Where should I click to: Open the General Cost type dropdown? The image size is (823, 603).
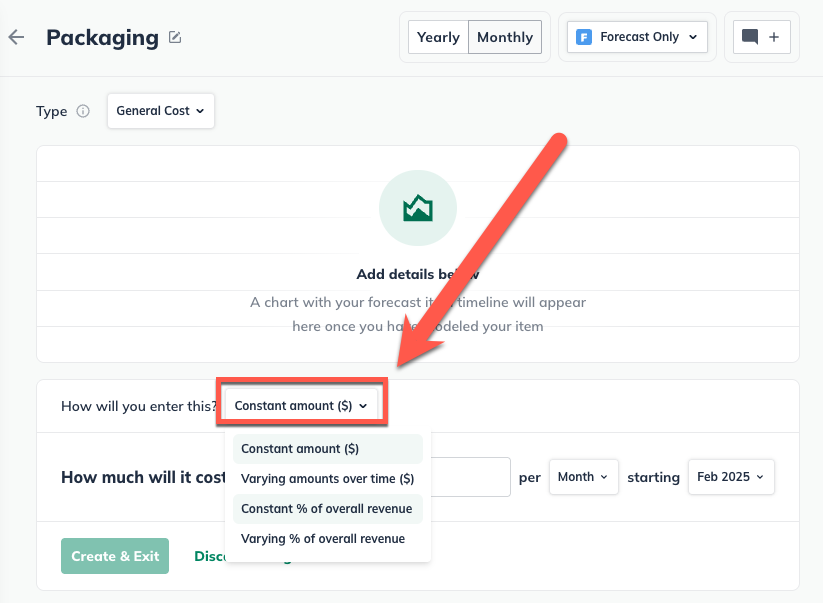pos(160,111)
